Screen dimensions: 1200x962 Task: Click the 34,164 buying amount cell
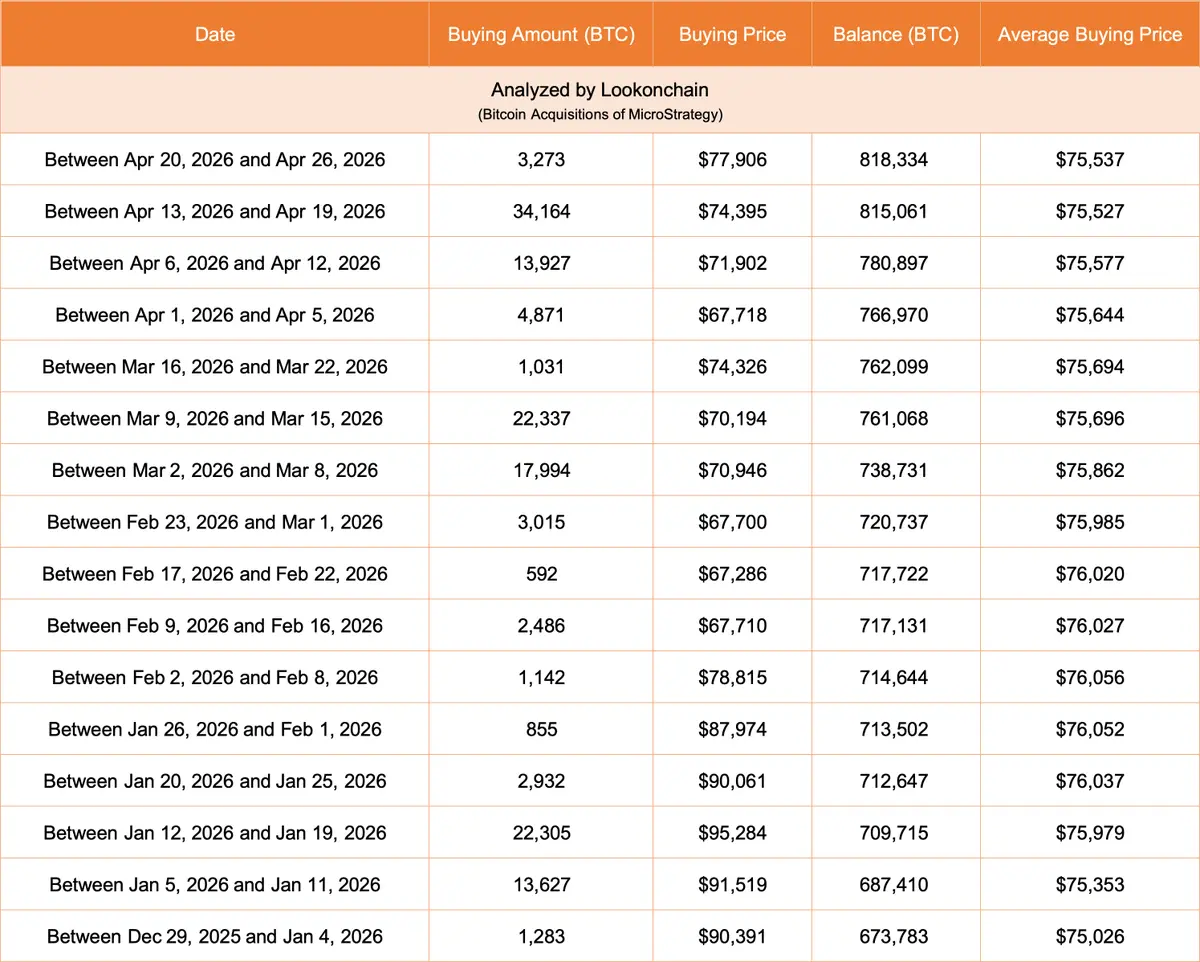click(x=541, y=211)
